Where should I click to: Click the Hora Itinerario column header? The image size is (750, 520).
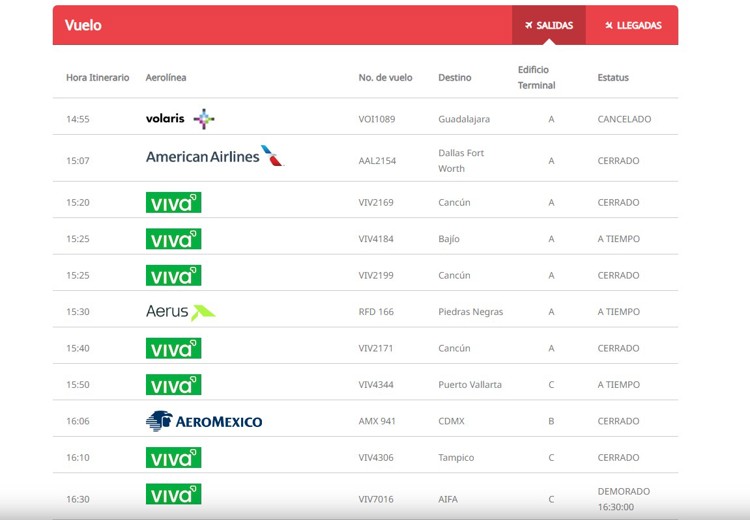pos(97,78)
